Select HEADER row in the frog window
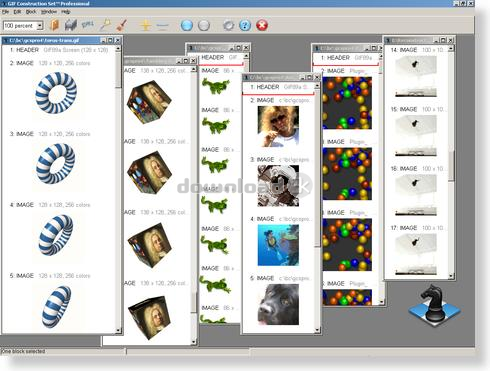Image resolution: width=490 pixels, height=371 pixels. [x=221, y=58]
